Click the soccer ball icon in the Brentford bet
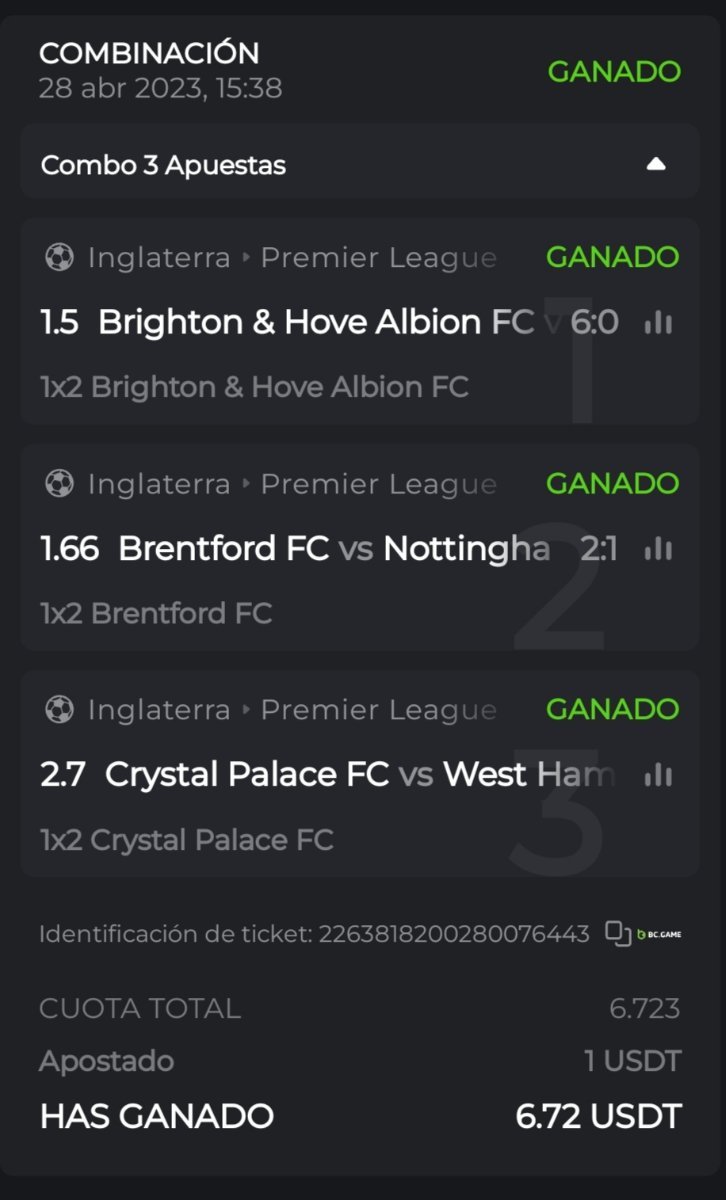726x1200 pixels. point(59,483)
